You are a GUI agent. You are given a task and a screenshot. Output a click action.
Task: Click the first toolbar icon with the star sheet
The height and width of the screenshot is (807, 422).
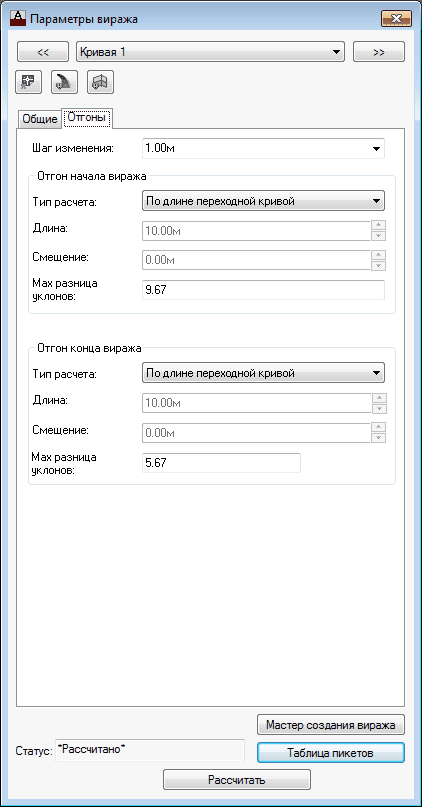tap(29, 82)
